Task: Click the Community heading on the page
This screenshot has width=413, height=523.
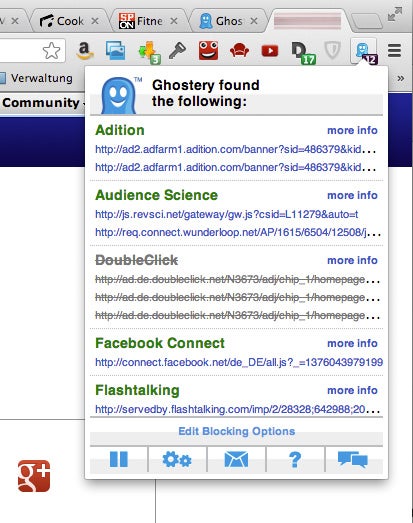Action: pos(41,103)
